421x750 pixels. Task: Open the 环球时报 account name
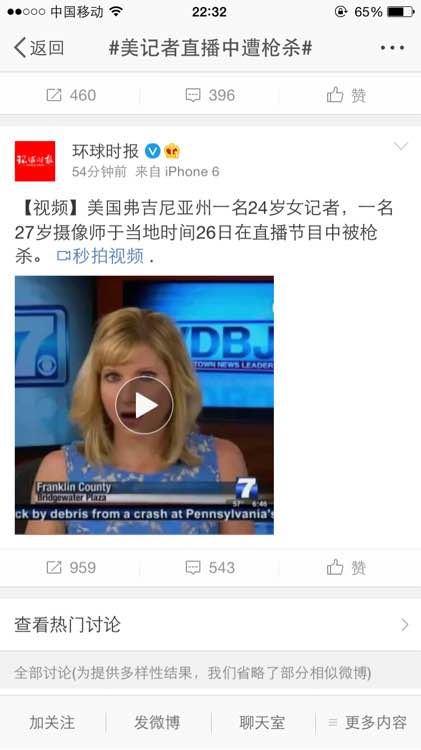pyautogui.click(x=105, y=151)
